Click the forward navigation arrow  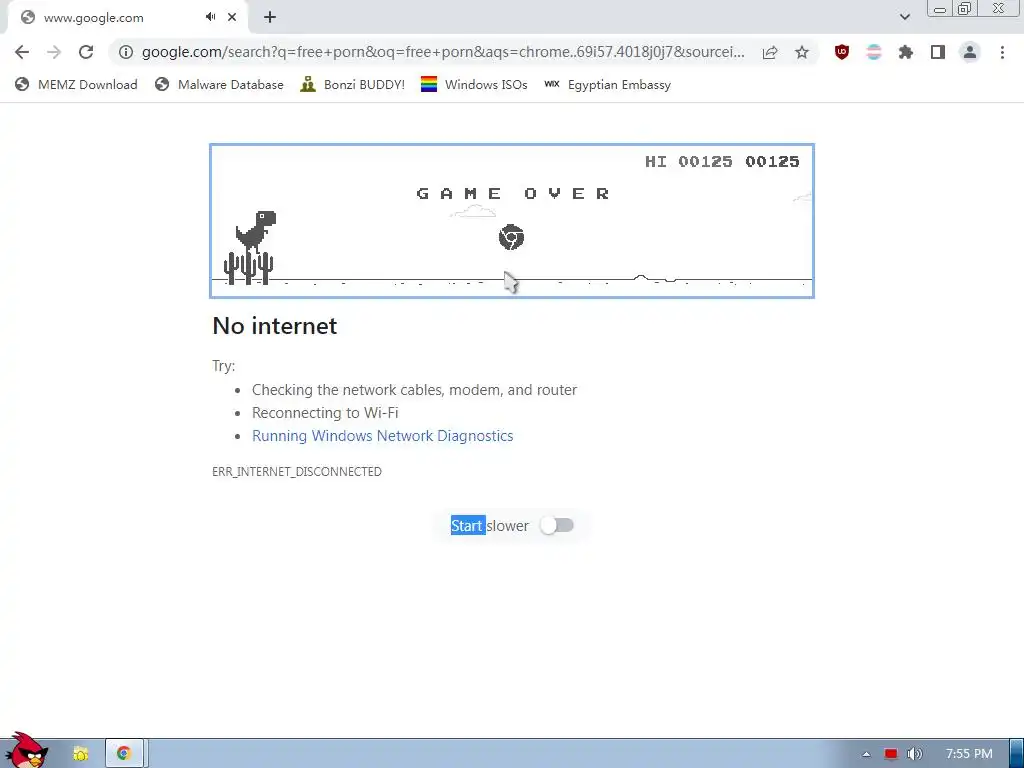point(54,52)
